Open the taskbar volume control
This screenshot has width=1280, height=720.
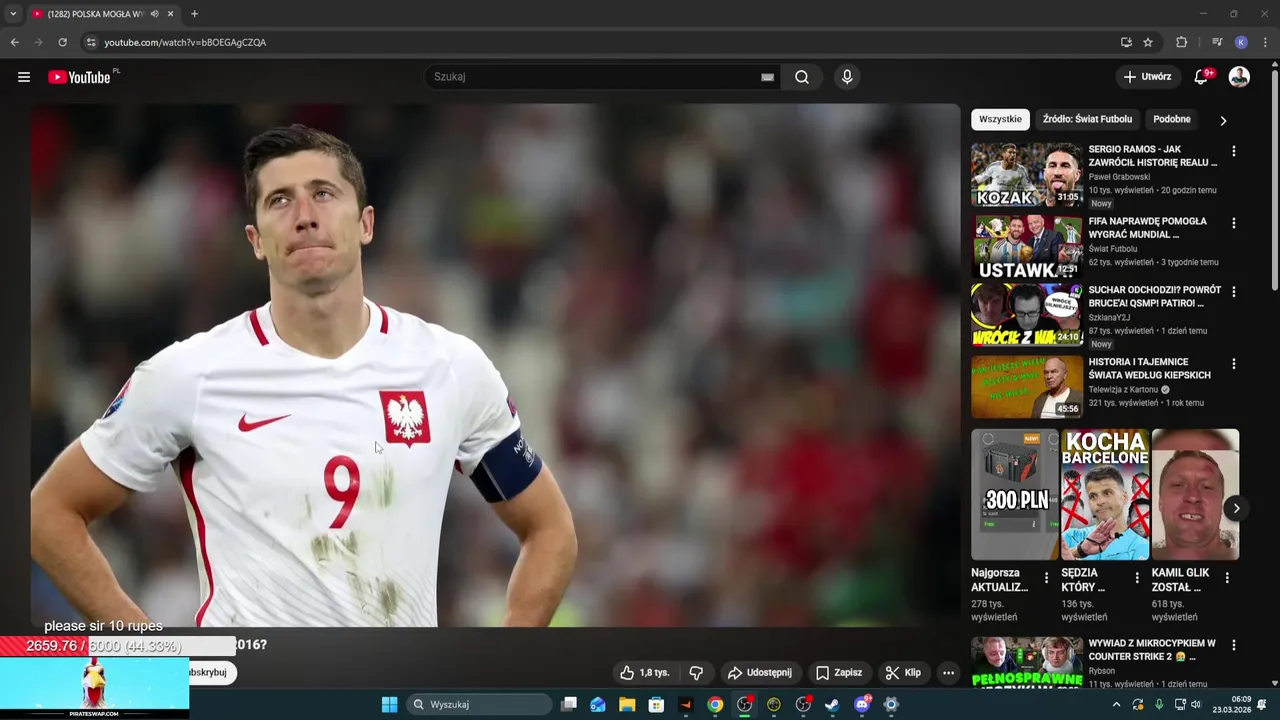[x=1196, y=704]
